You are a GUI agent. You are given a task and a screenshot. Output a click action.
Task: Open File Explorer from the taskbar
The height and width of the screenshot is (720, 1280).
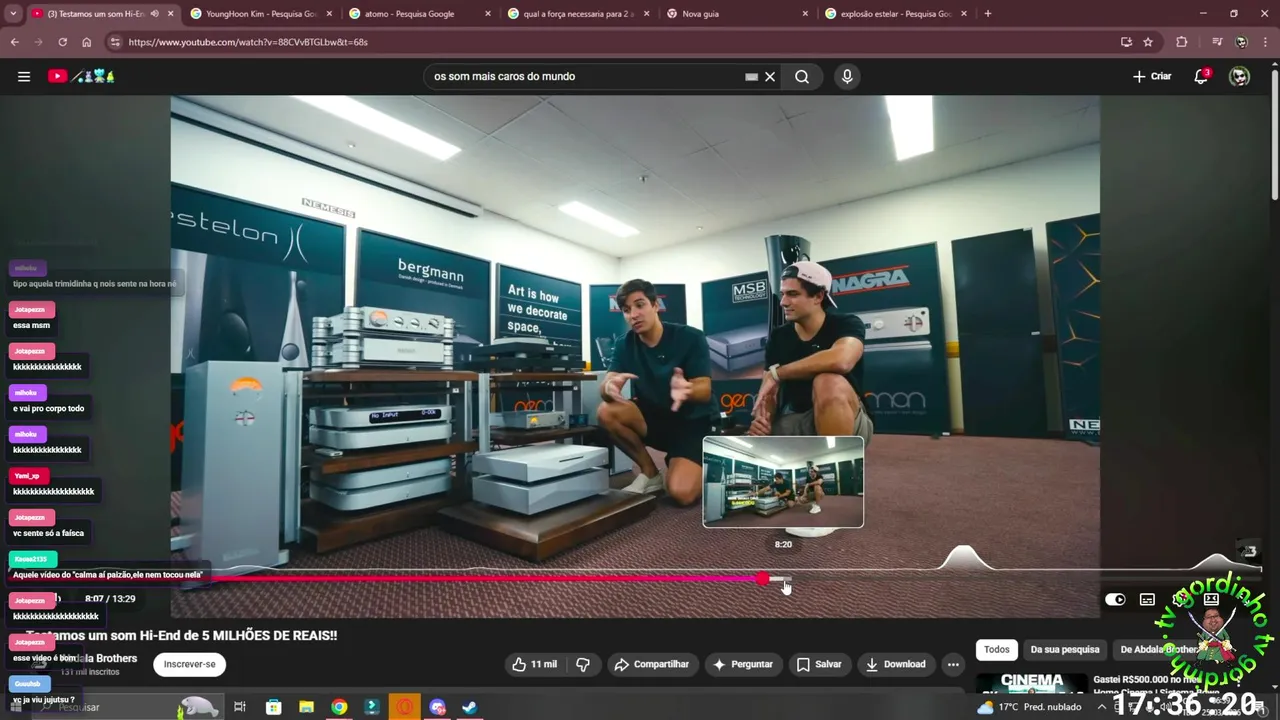306,707
